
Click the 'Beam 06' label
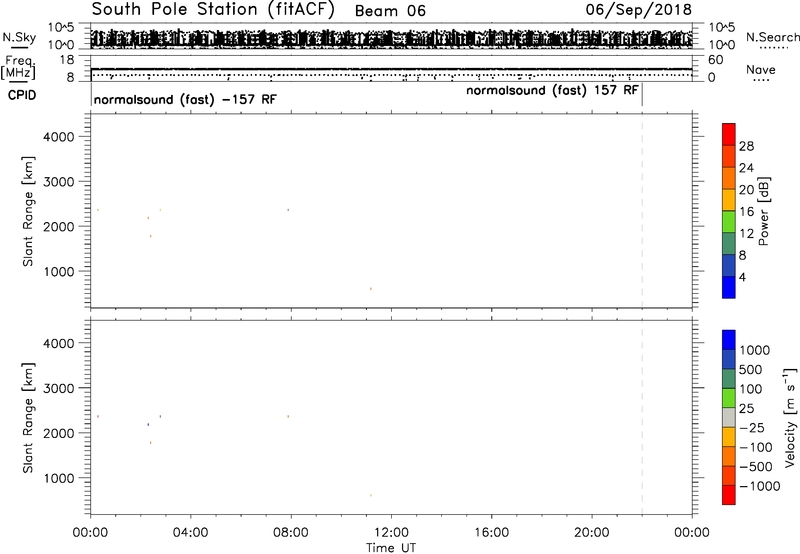point(390,11)
